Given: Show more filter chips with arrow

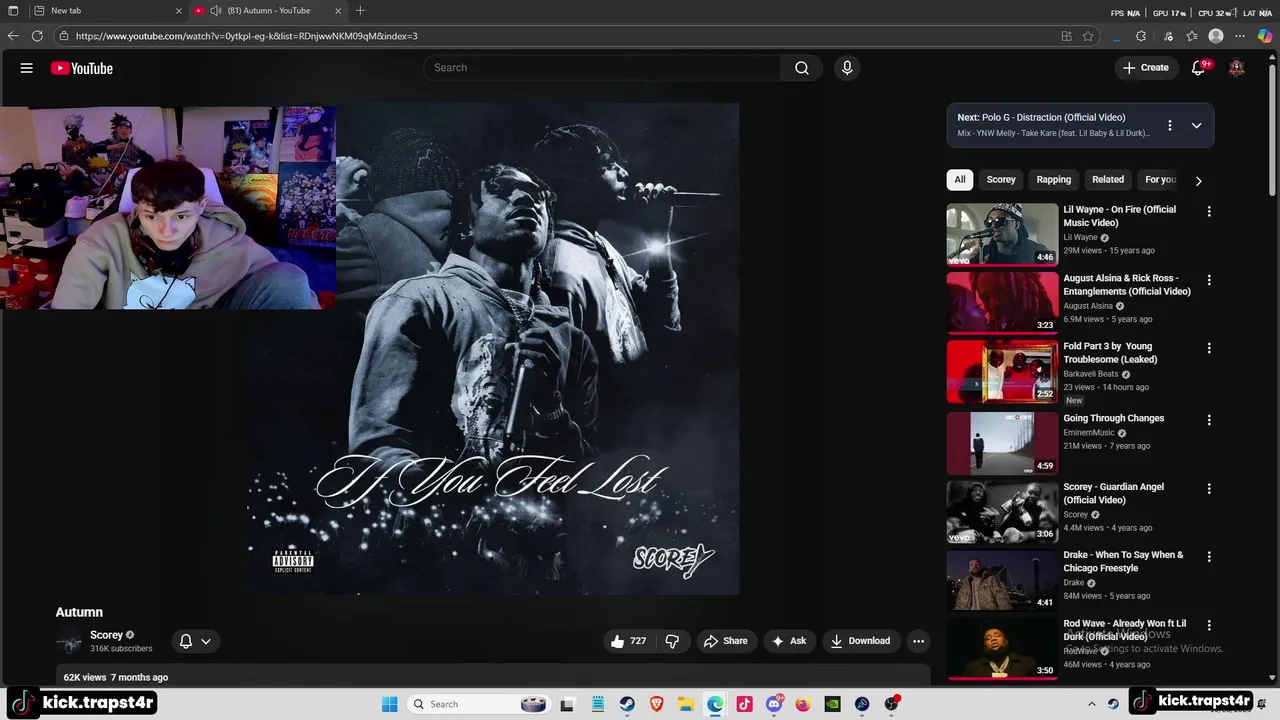Looking at the screenshot, I should click(1198, 181).
